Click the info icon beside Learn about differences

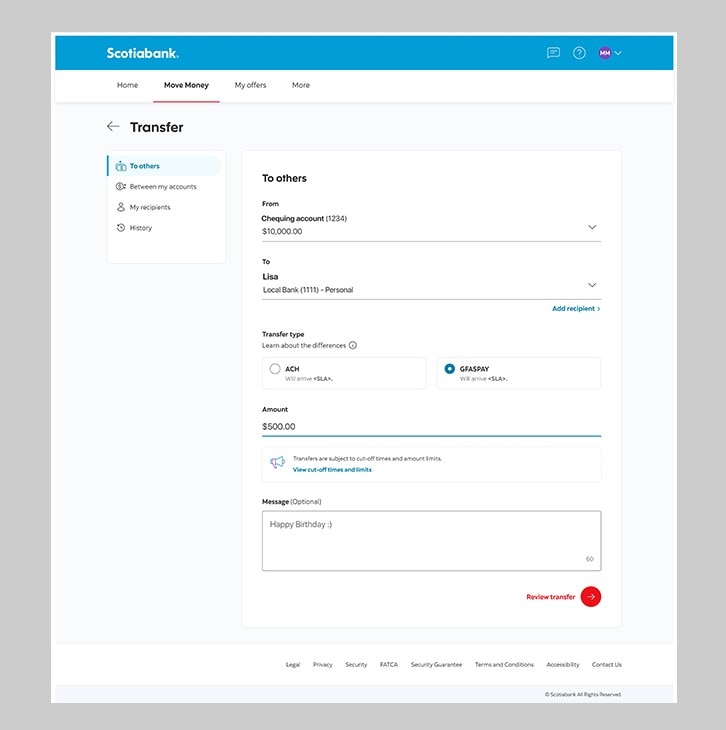pyautogui.click(x=353, y=346)
